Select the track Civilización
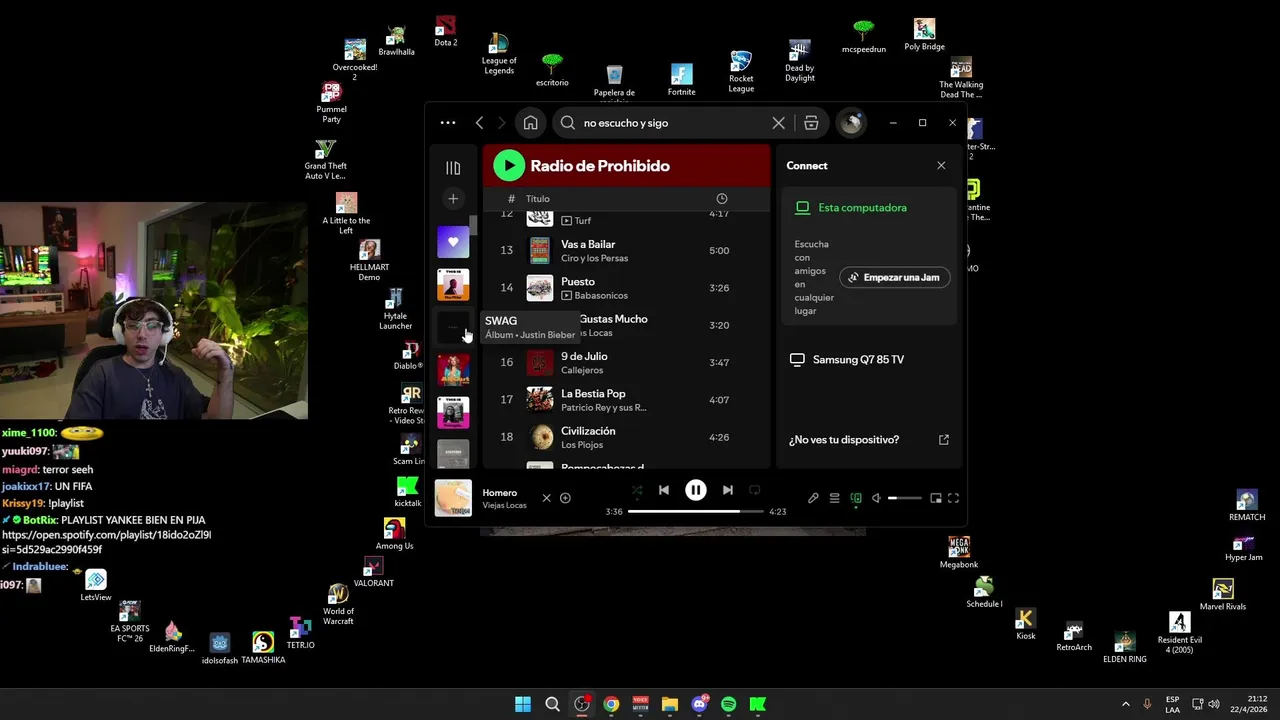This screenshot has height=720, width=1280. point(588,431)
